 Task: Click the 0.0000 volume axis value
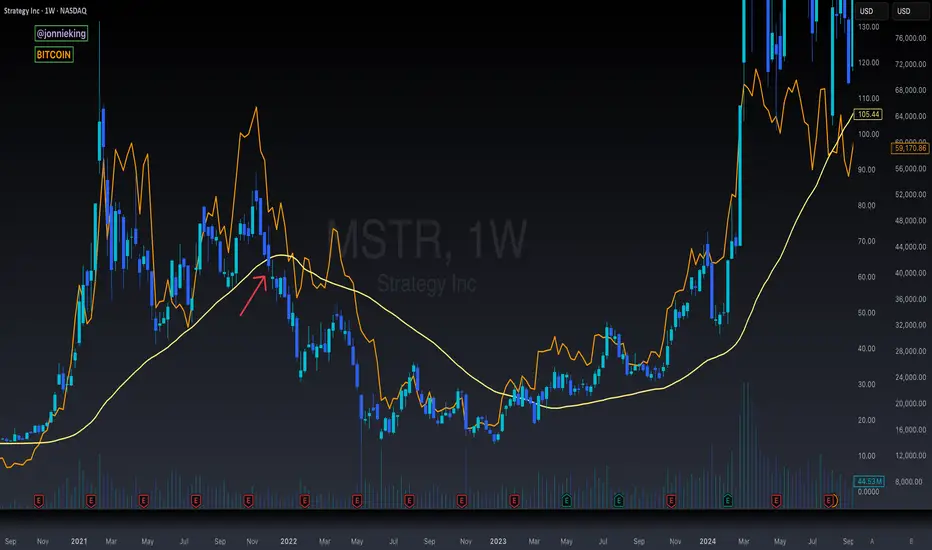point(868,492)
